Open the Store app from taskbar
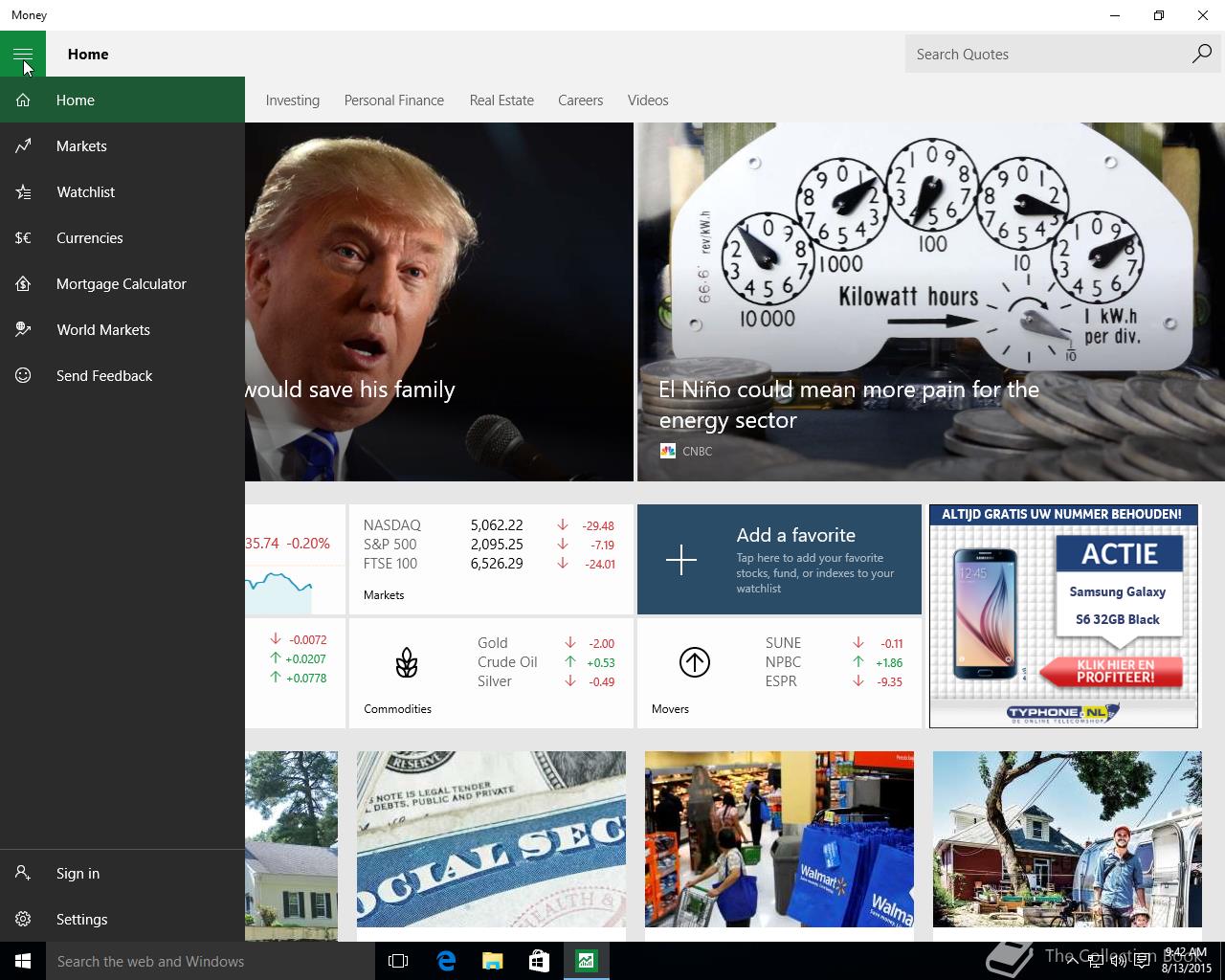 coord(540,961)
